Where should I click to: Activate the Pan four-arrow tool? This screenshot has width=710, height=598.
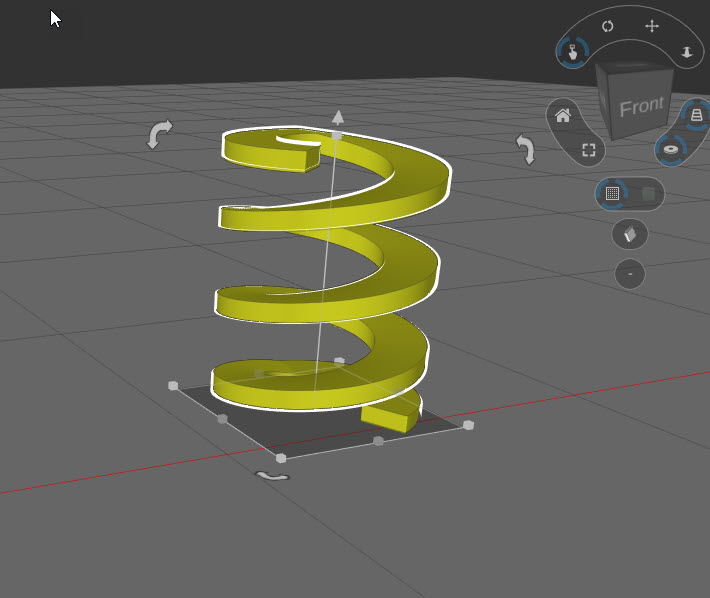[652, 26]
